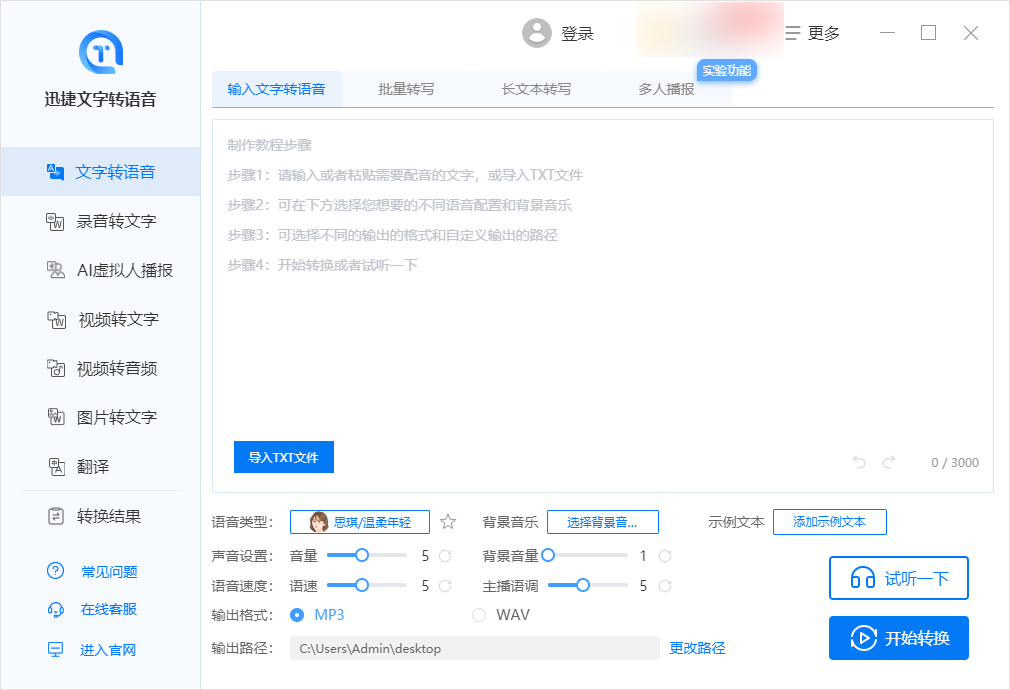Reset 语速 with its refresh icon
The image size is (1010, 690).
click(x=445, y=586)
